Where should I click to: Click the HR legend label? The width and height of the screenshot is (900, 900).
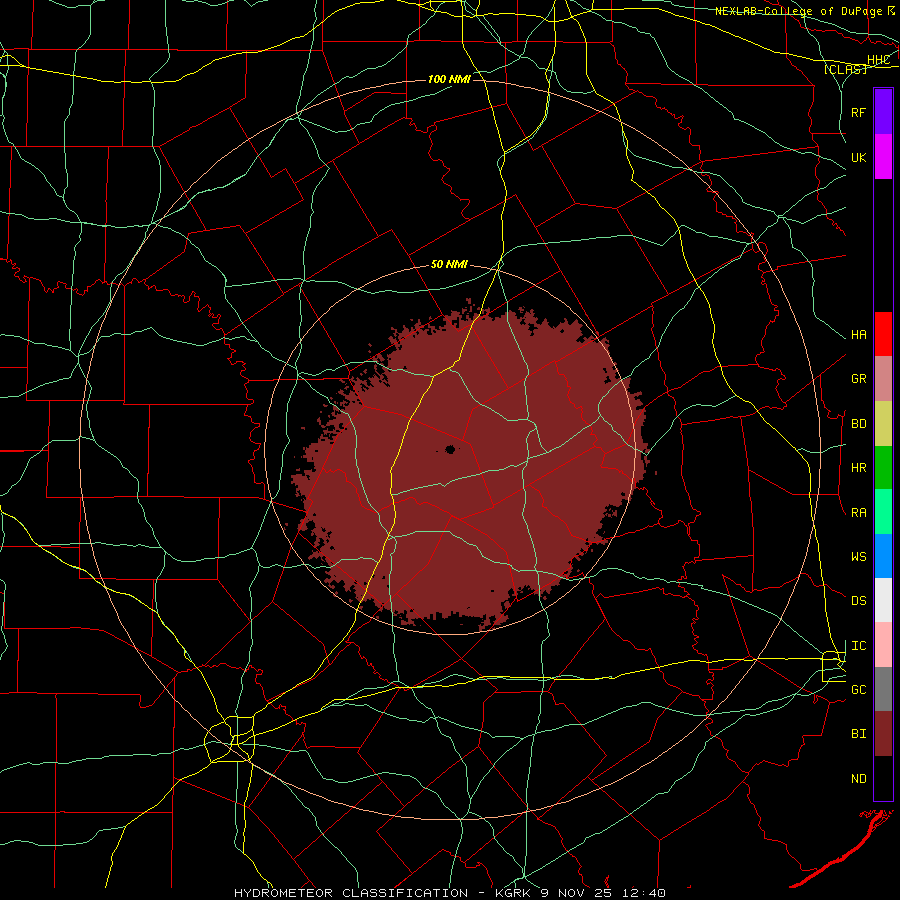coord(858,468)
